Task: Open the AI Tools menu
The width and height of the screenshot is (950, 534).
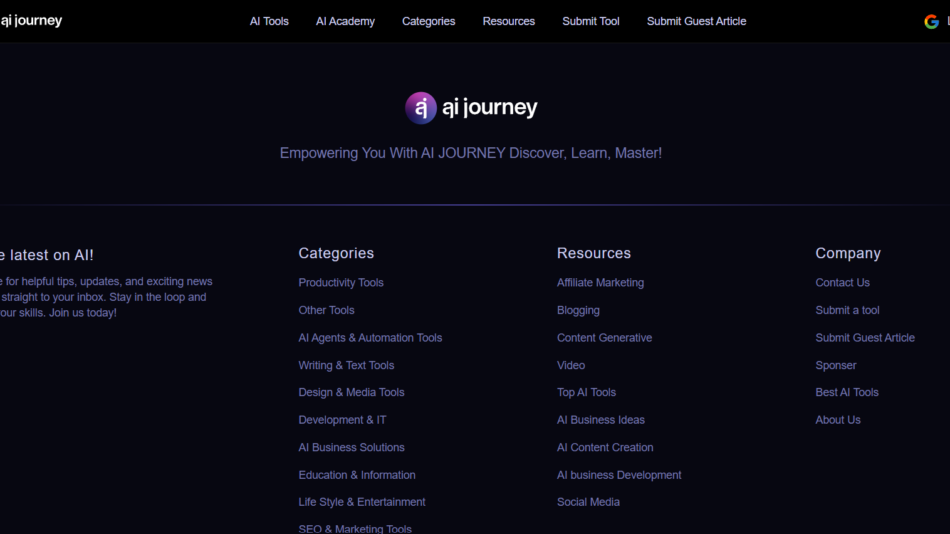Action: pyautogui.click(x=269, y=21)
